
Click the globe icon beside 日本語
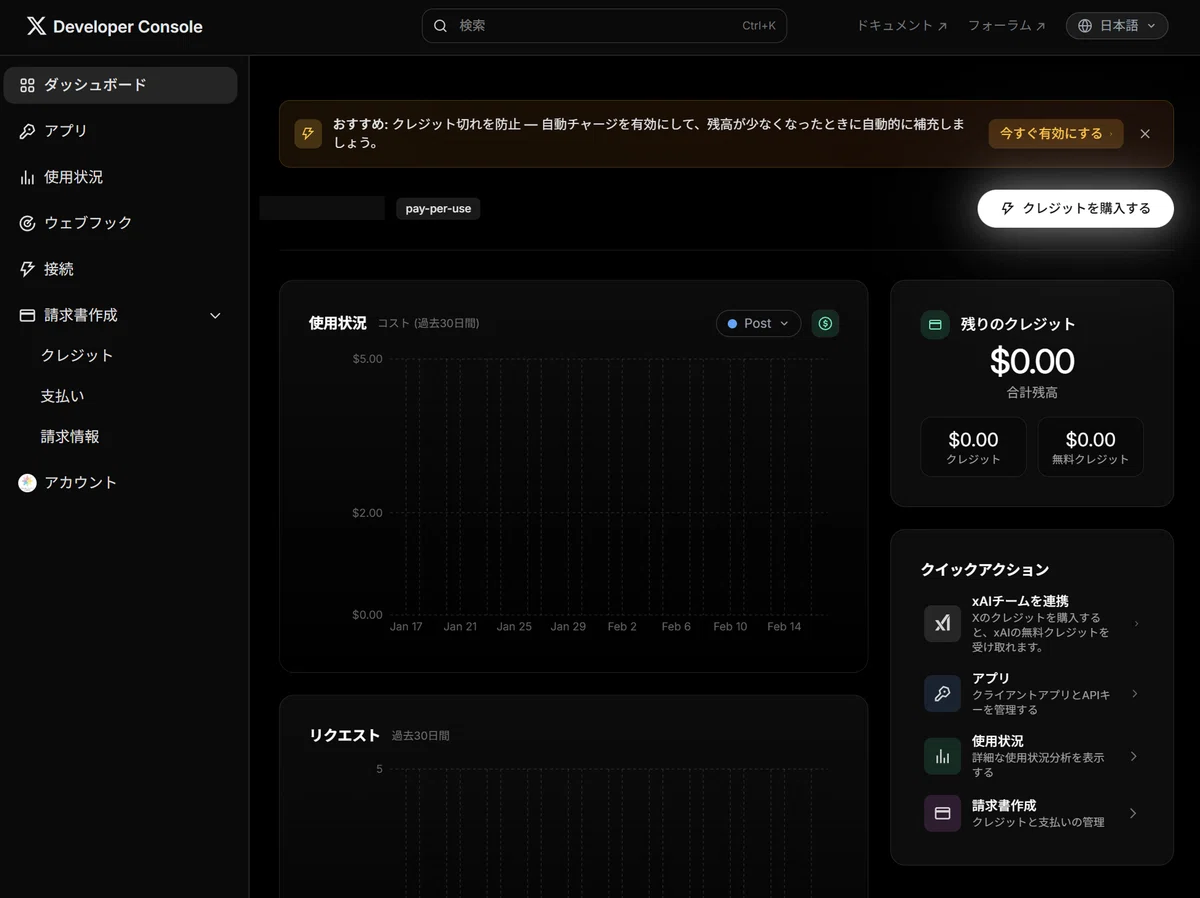(1085, 26)
